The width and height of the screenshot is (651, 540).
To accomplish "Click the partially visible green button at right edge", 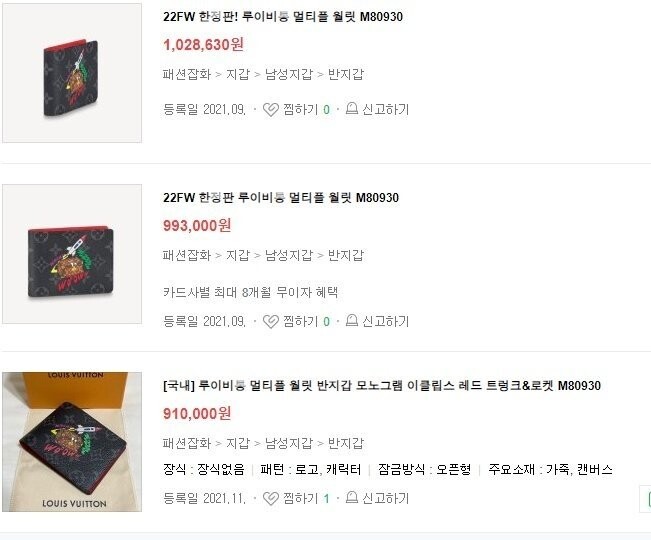I will pos(645,498).
